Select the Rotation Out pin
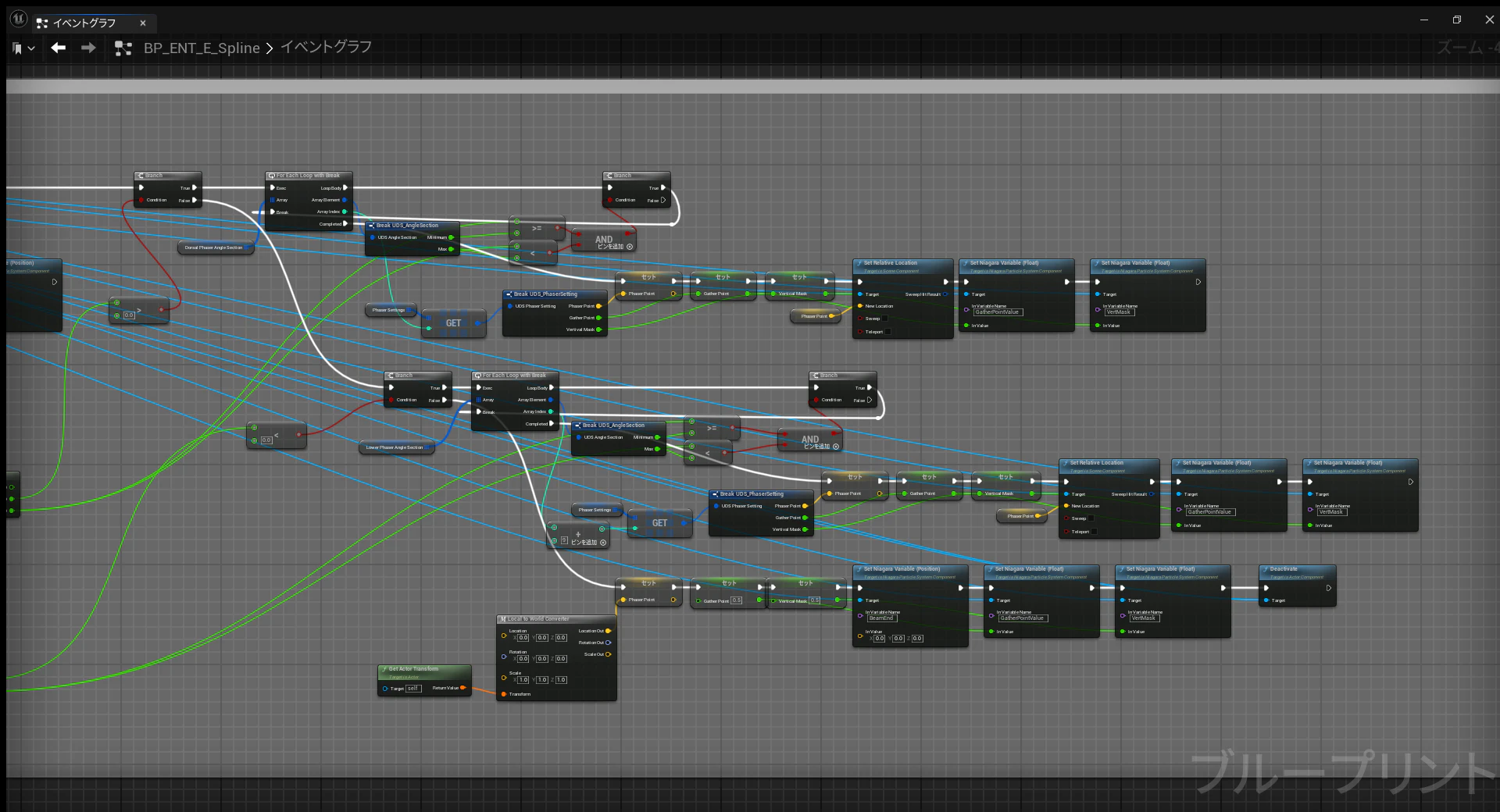1500x812 pixels. (x=609, y=643)
